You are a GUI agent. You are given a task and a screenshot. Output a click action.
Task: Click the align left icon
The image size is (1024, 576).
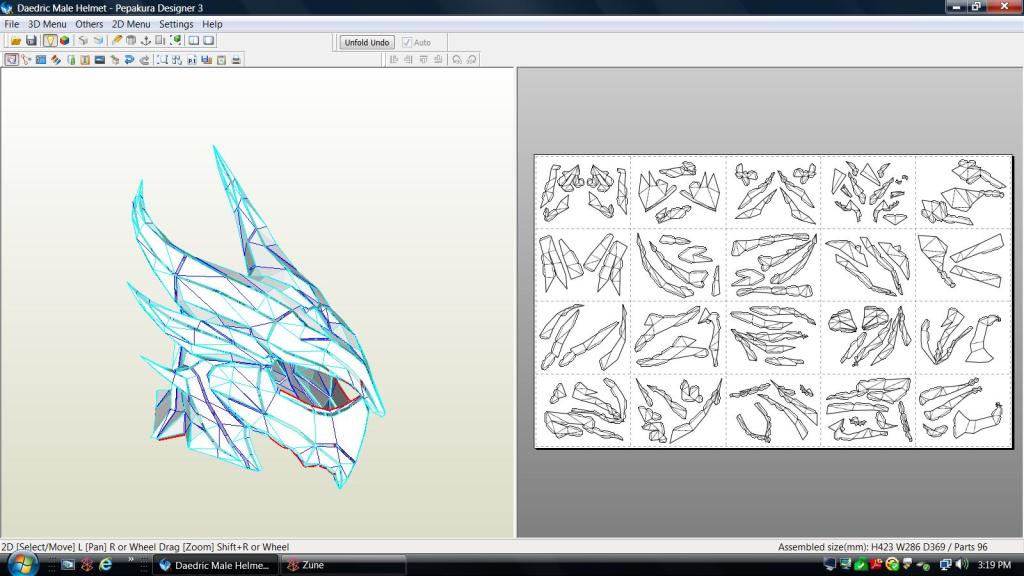point(394,59)
